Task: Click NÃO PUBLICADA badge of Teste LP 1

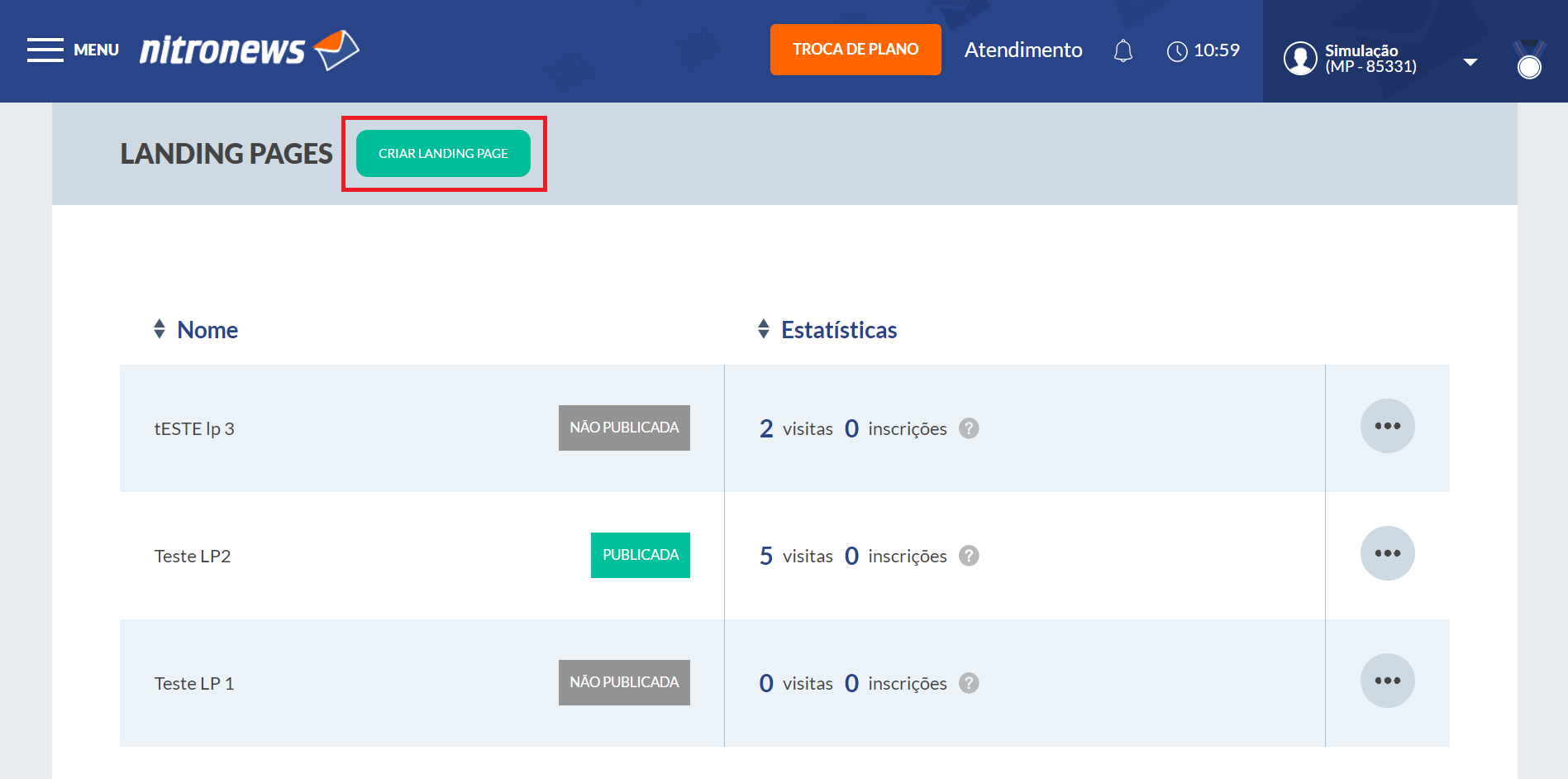Action: coord(624,682)
